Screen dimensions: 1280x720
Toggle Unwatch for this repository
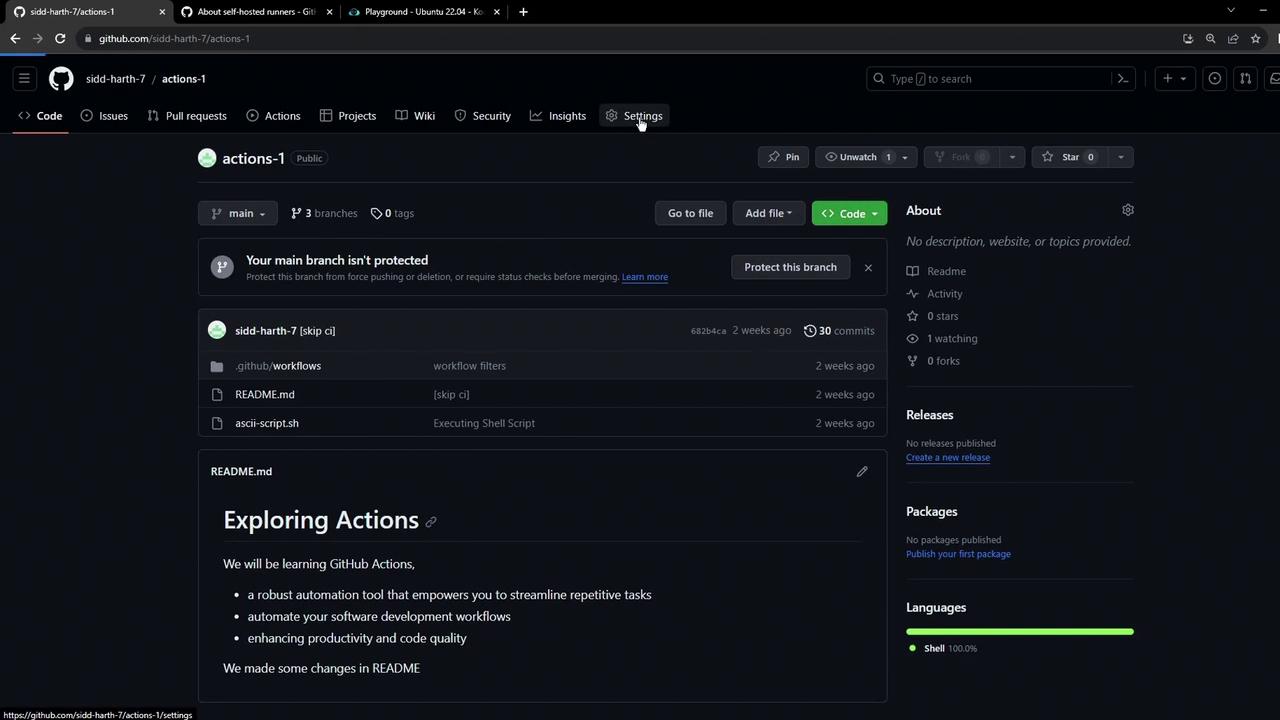(858, 157)
